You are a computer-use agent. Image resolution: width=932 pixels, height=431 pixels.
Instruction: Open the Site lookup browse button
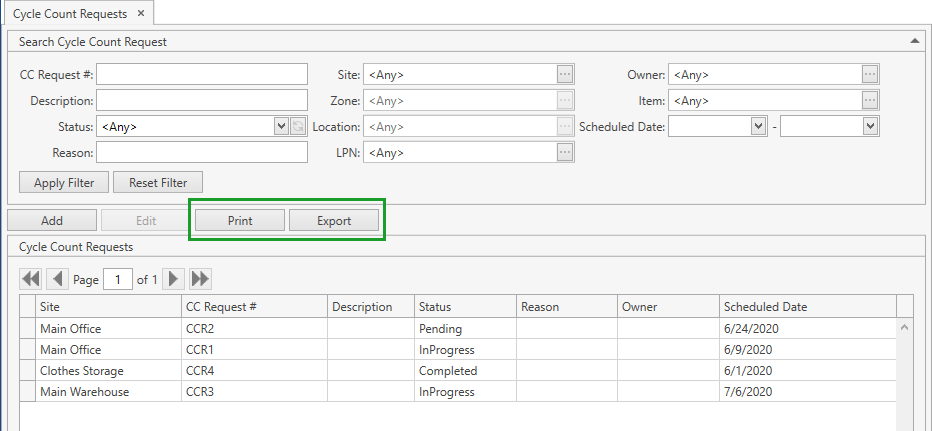tap(565, 74)
